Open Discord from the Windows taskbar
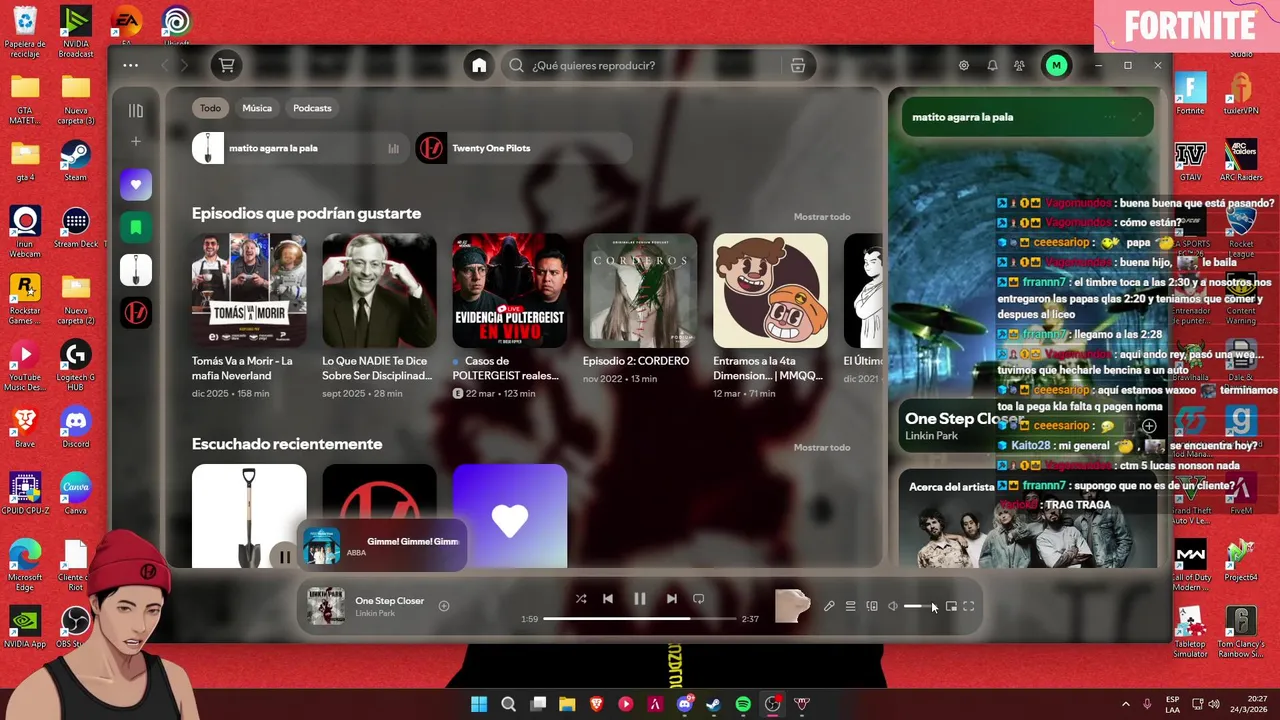The height and width of the screenshot is (720, 1280). click(684, 704)
